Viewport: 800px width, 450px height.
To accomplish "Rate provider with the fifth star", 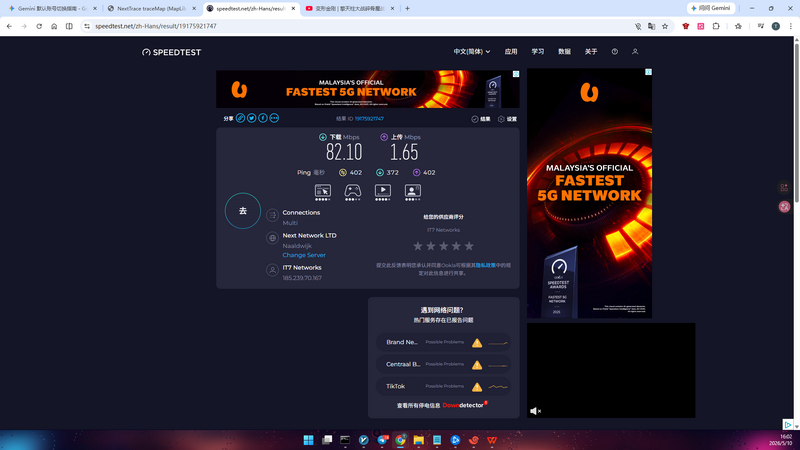I will click(x=469, y=246).
